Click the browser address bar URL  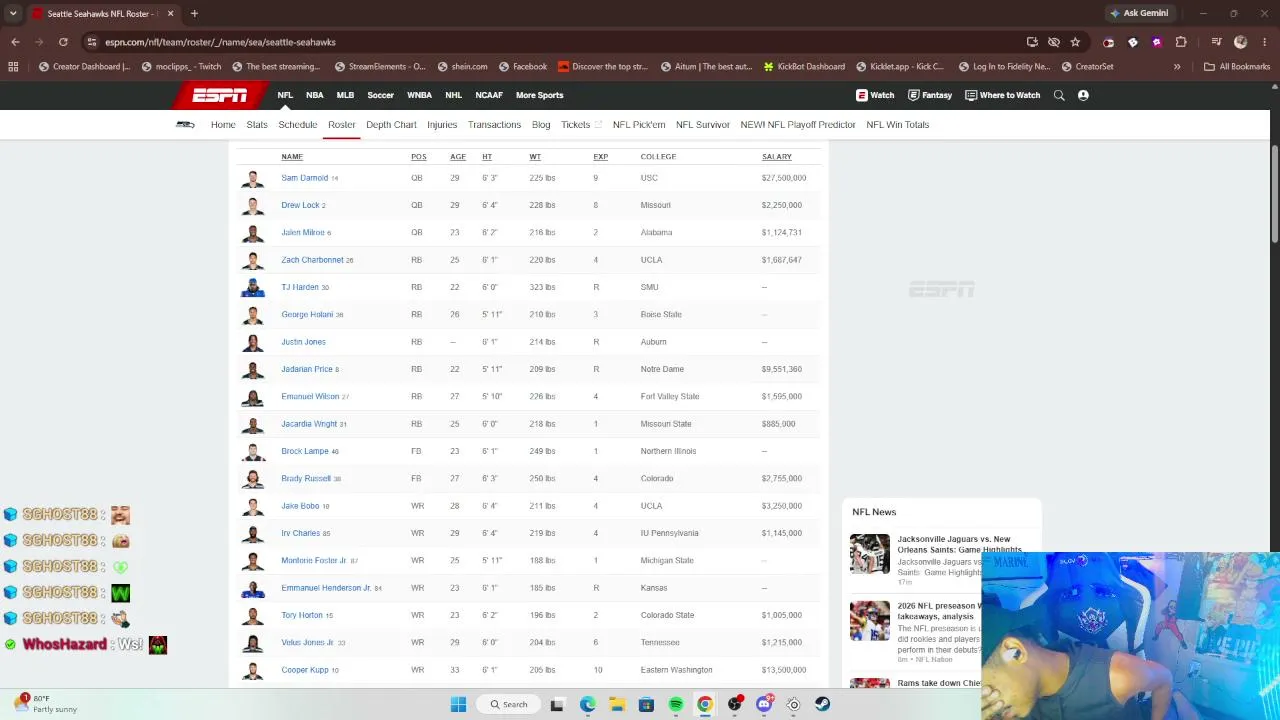point(220,42)
